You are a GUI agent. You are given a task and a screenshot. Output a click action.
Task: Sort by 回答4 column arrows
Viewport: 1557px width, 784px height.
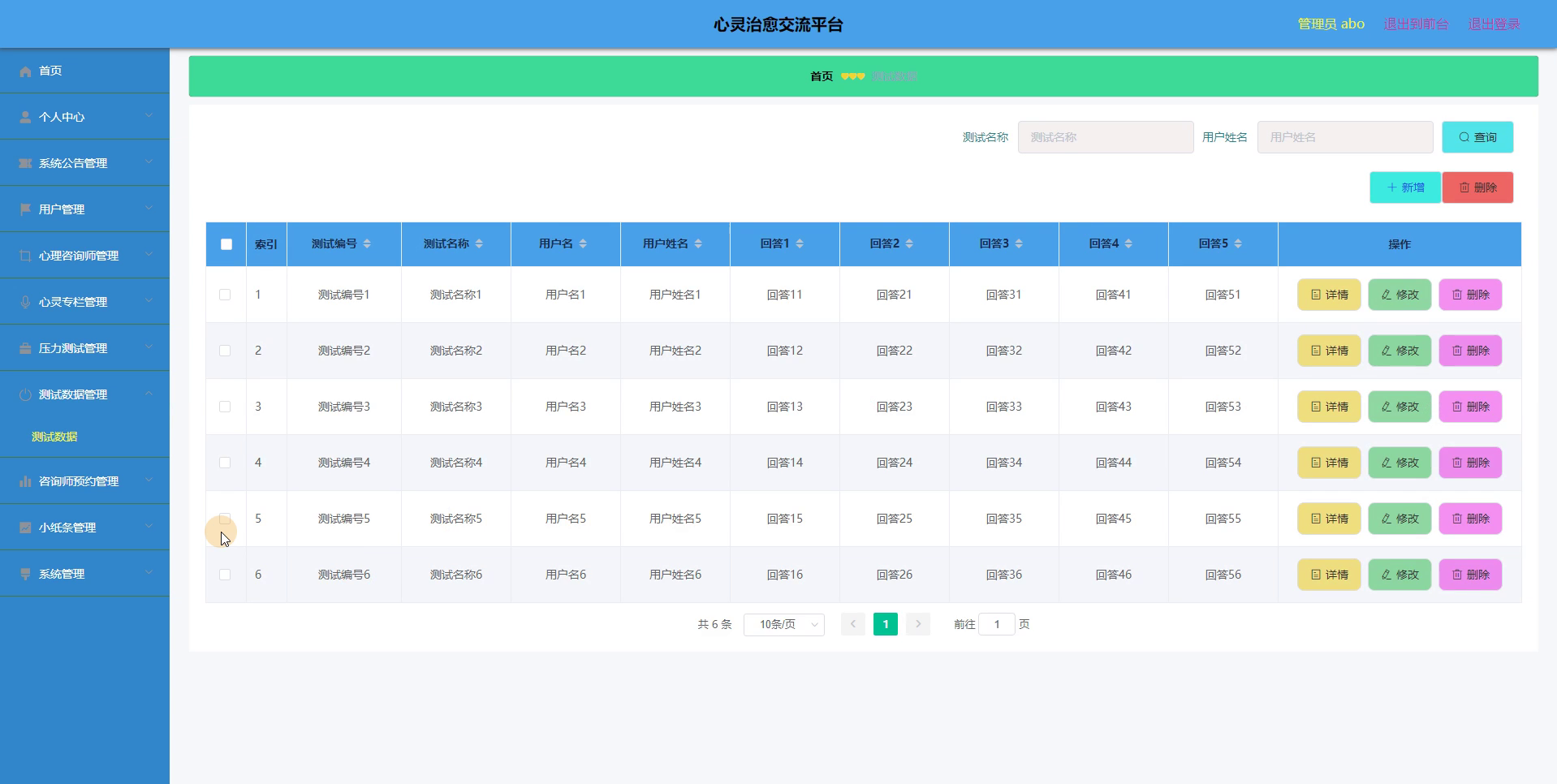click(1128, 244)
